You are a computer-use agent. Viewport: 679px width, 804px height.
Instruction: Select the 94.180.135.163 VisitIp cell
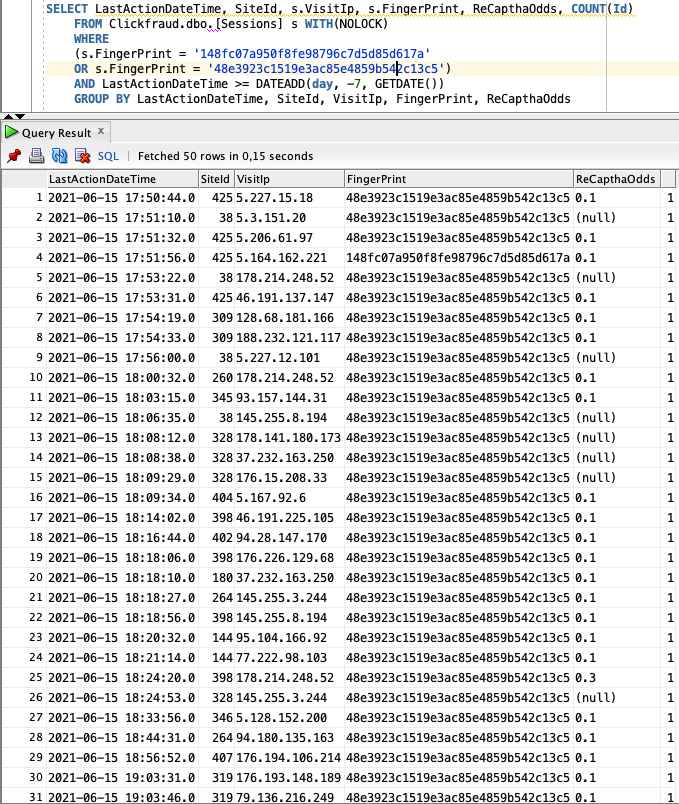pyautogui.click(x=289, y=738)
